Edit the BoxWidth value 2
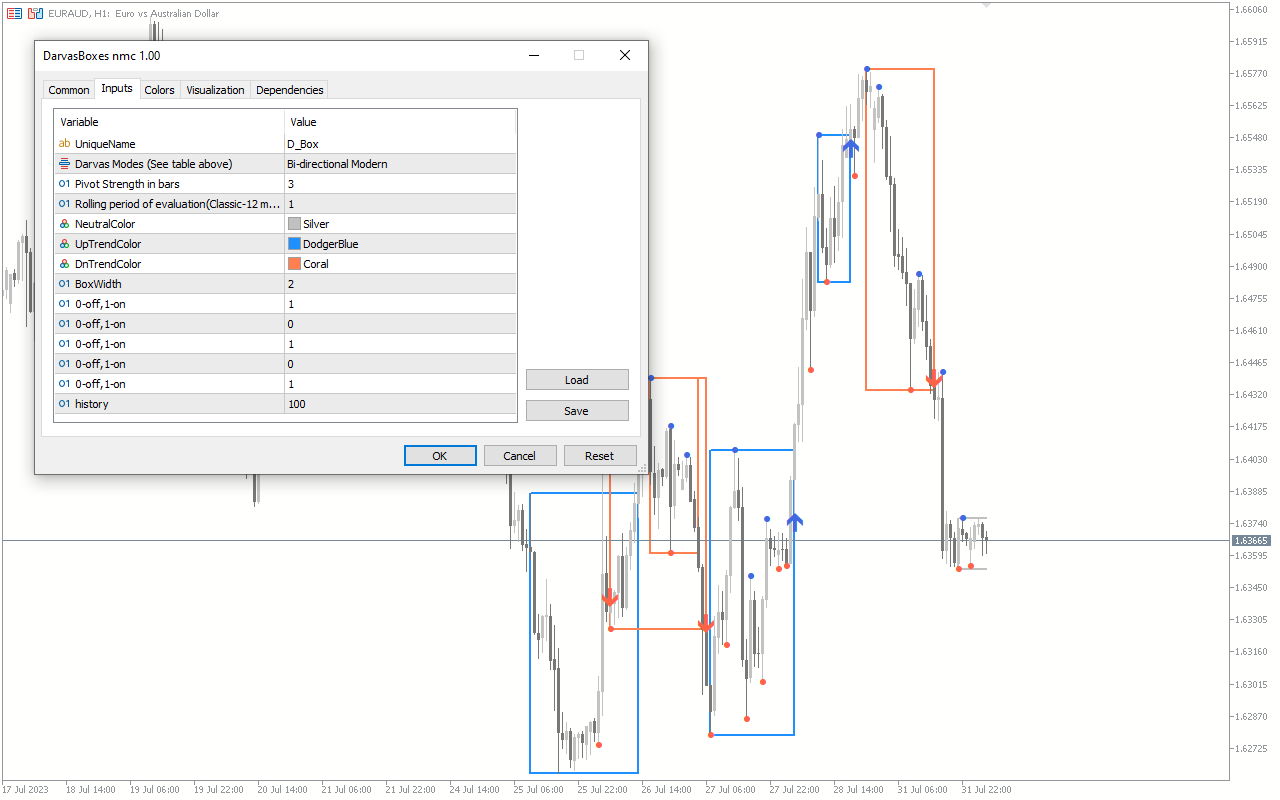The height and width of the screenshot is (800, 1280). point(400,284)
